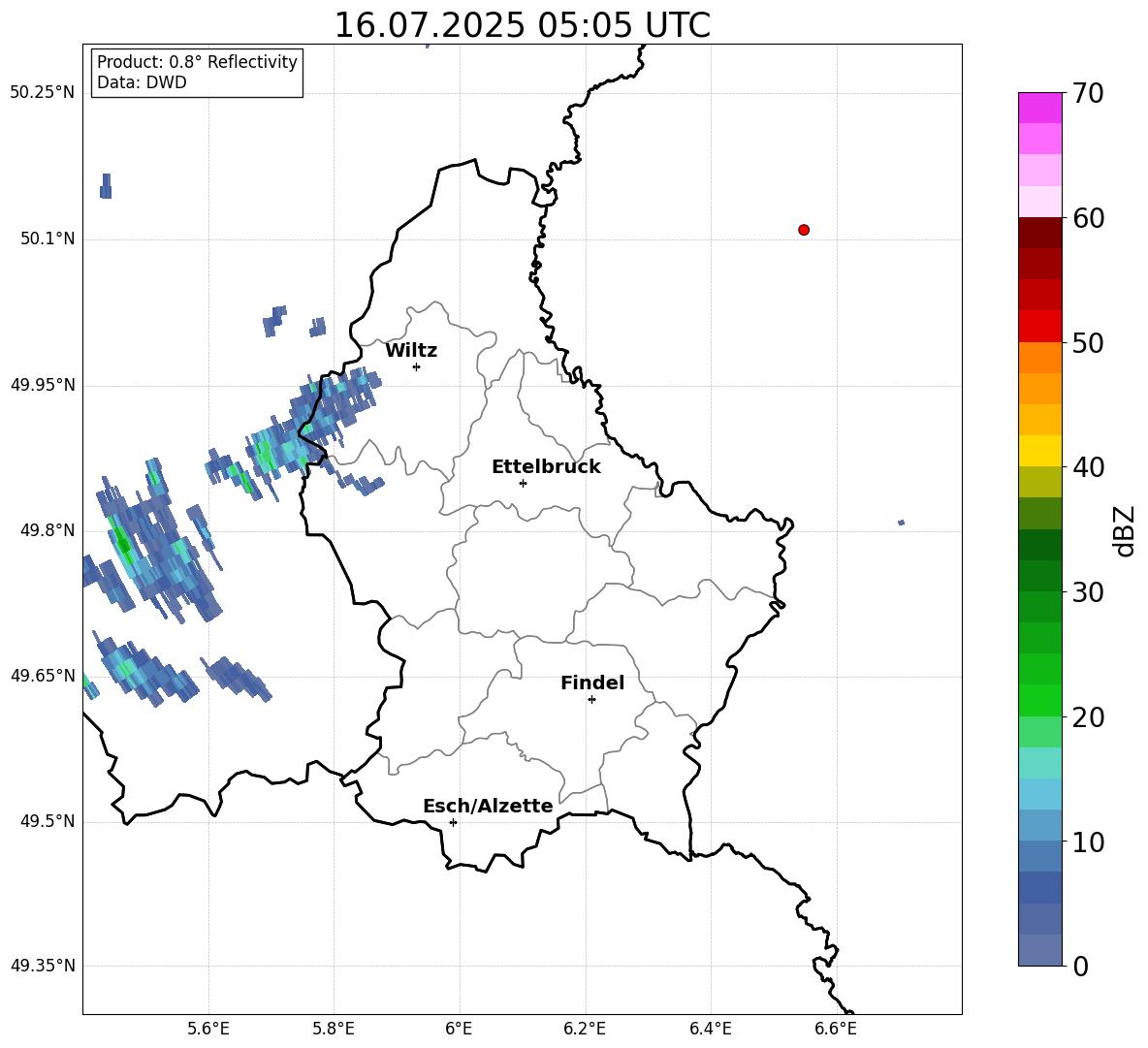Click the 6.2°E longitude label
Screen dimensions: 1148x1048
[x=585, y=1029]
